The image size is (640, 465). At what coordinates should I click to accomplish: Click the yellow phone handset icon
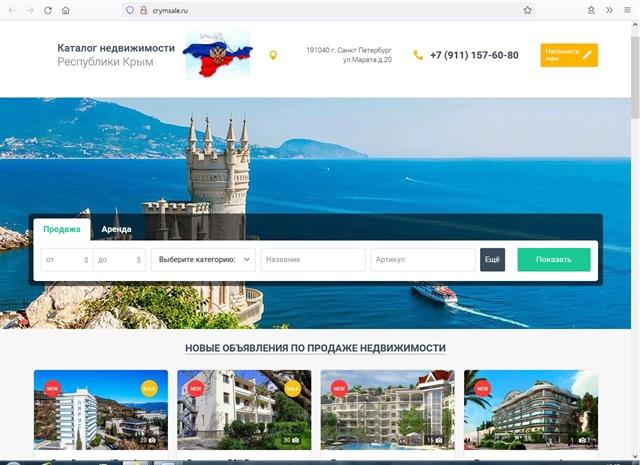418,55
